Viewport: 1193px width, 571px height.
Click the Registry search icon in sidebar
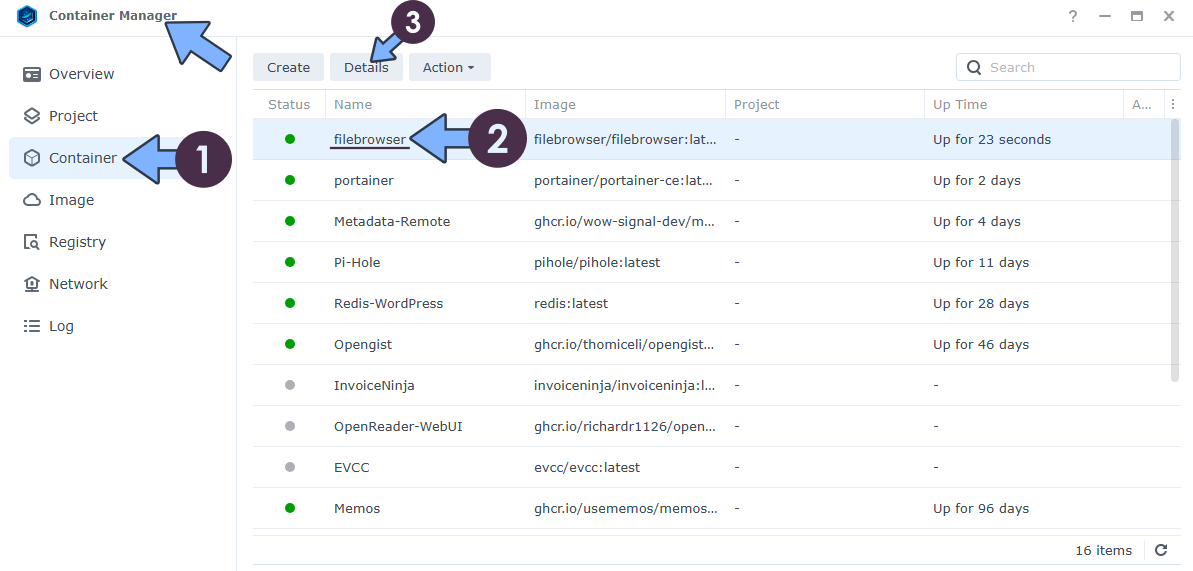[x=31, y=242]
